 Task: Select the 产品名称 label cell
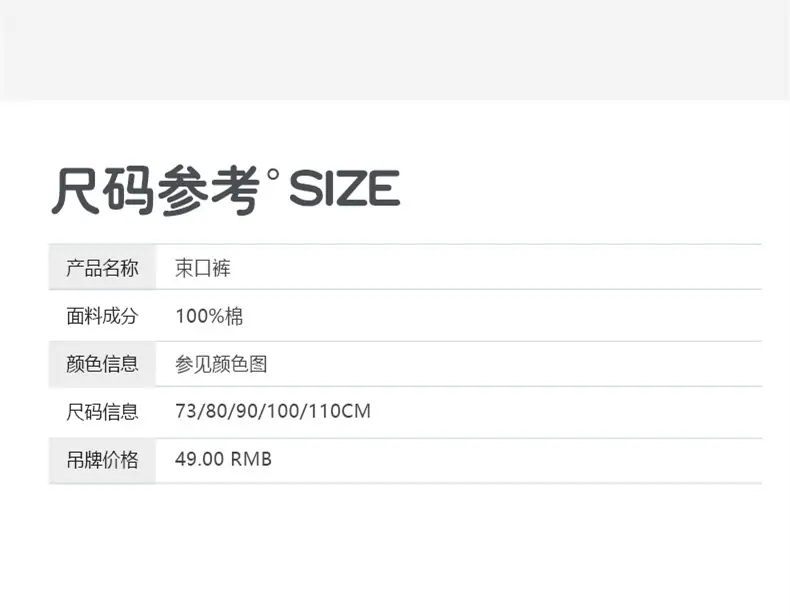102,267
